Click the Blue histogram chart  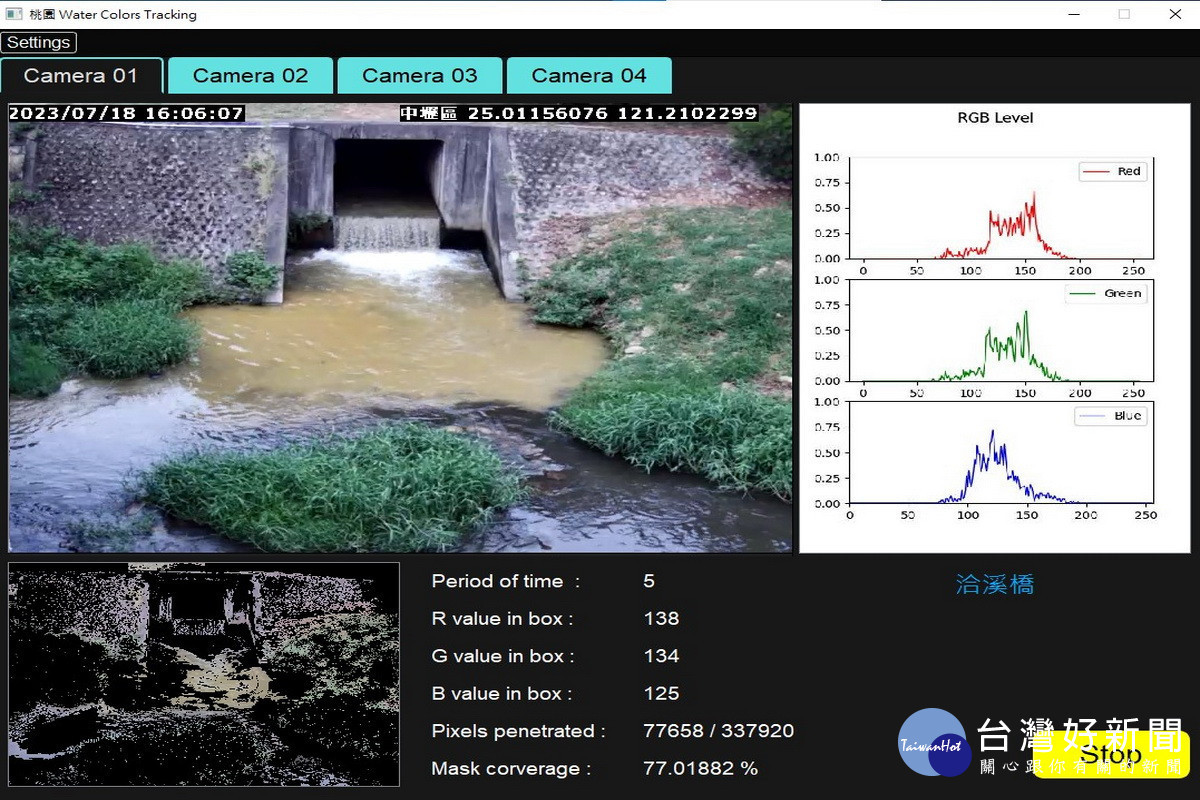[1001, 453]
